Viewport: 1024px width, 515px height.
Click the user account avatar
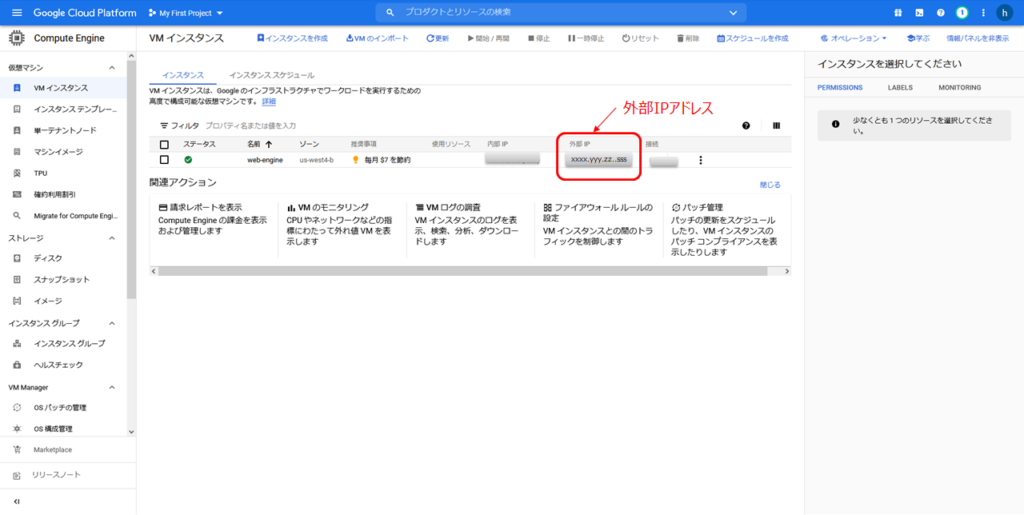click(1004, 13)
